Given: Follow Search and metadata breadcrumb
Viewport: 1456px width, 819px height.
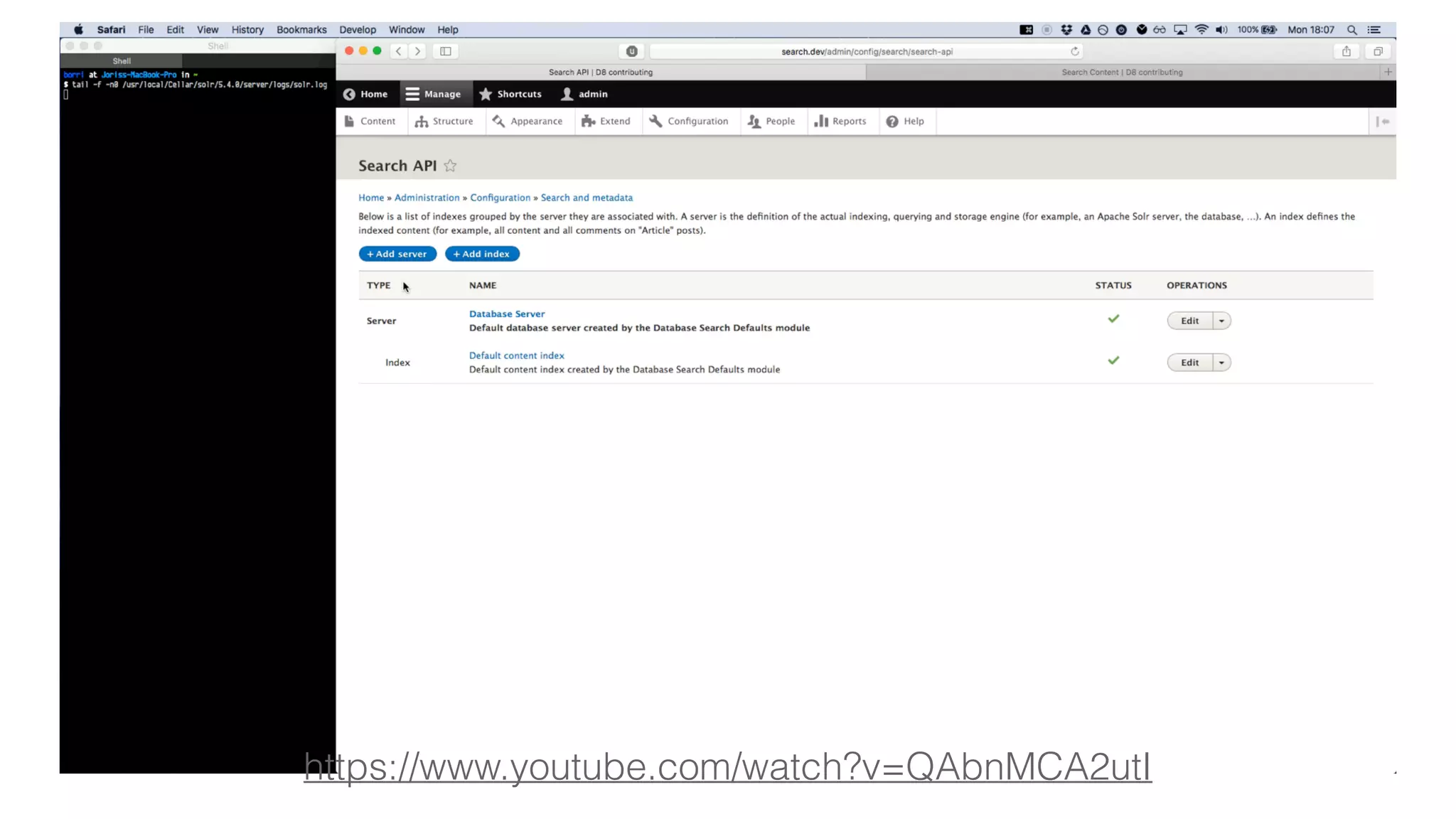Looking at the screenshot, I should (587, 198).
